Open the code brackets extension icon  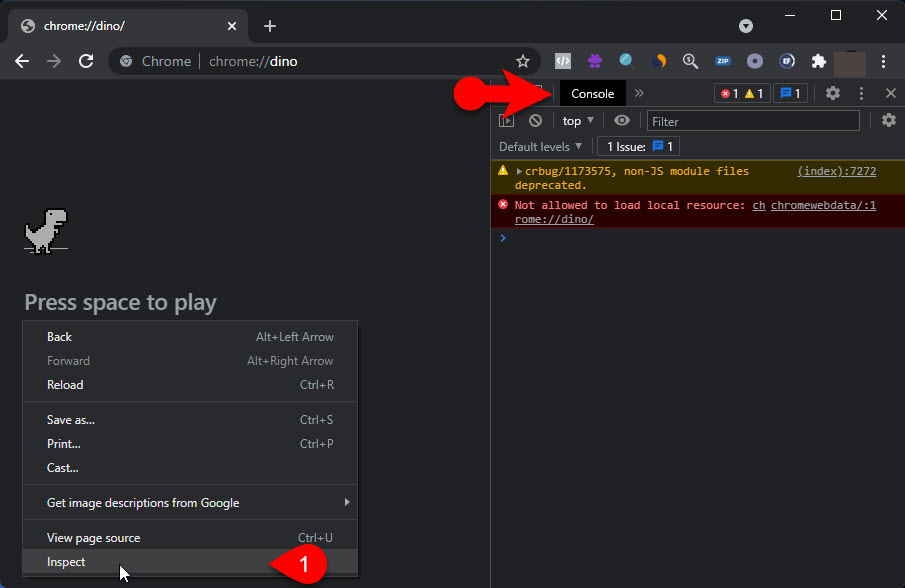(x=563, y=61)
